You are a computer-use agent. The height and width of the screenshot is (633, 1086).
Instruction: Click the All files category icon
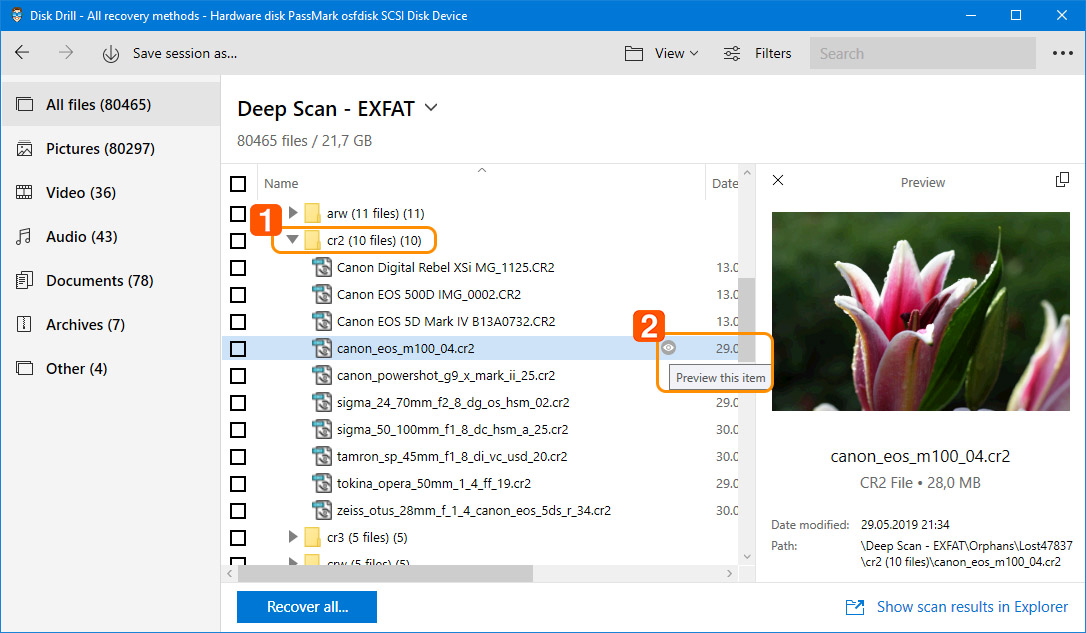24,105
